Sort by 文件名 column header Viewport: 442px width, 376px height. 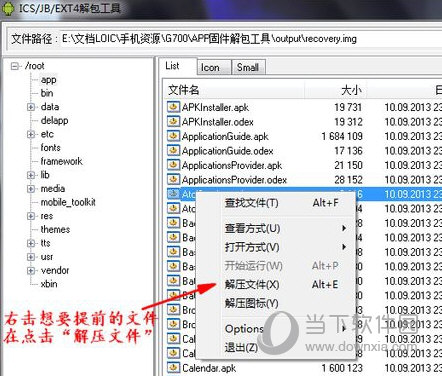(x=234, y=90)
